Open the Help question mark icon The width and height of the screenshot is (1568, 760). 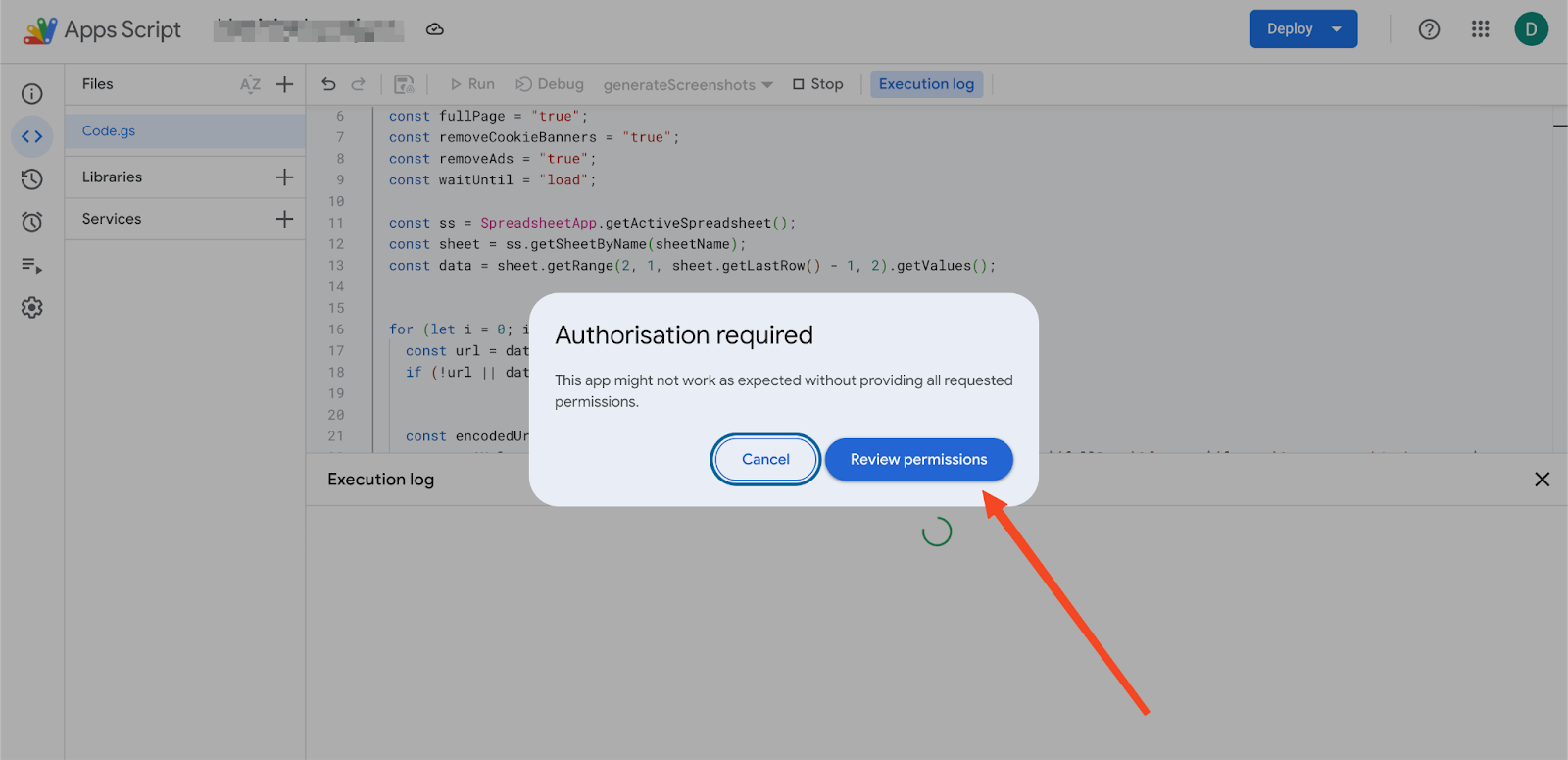pos(1429,29)
